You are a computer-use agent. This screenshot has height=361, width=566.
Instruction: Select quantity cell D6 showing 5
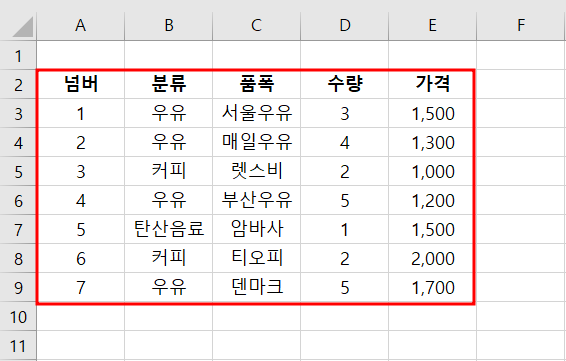(345, 200)
